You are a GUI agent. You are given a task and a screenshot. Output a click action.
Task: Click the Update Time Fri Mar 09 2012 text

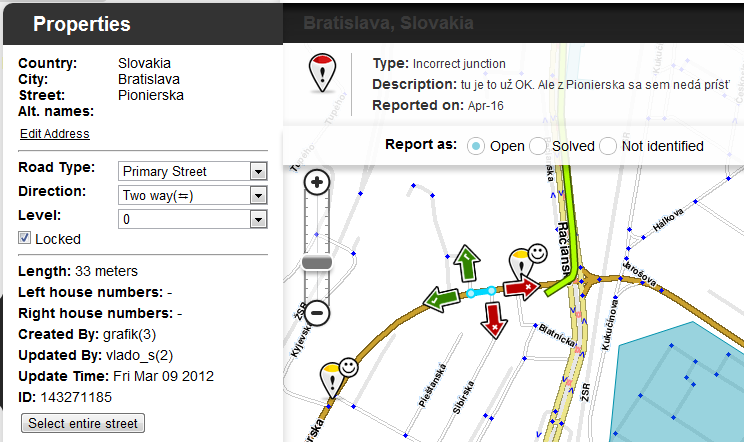coord(116,376)
